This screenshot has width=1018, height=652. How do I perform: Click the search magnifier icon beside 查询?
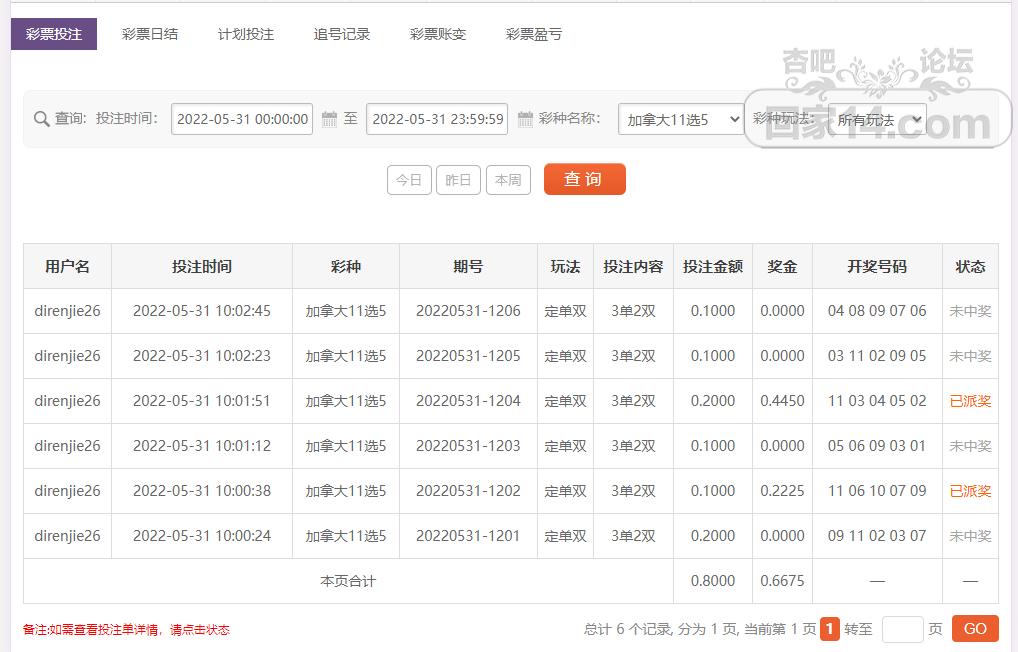click(40, 119)
